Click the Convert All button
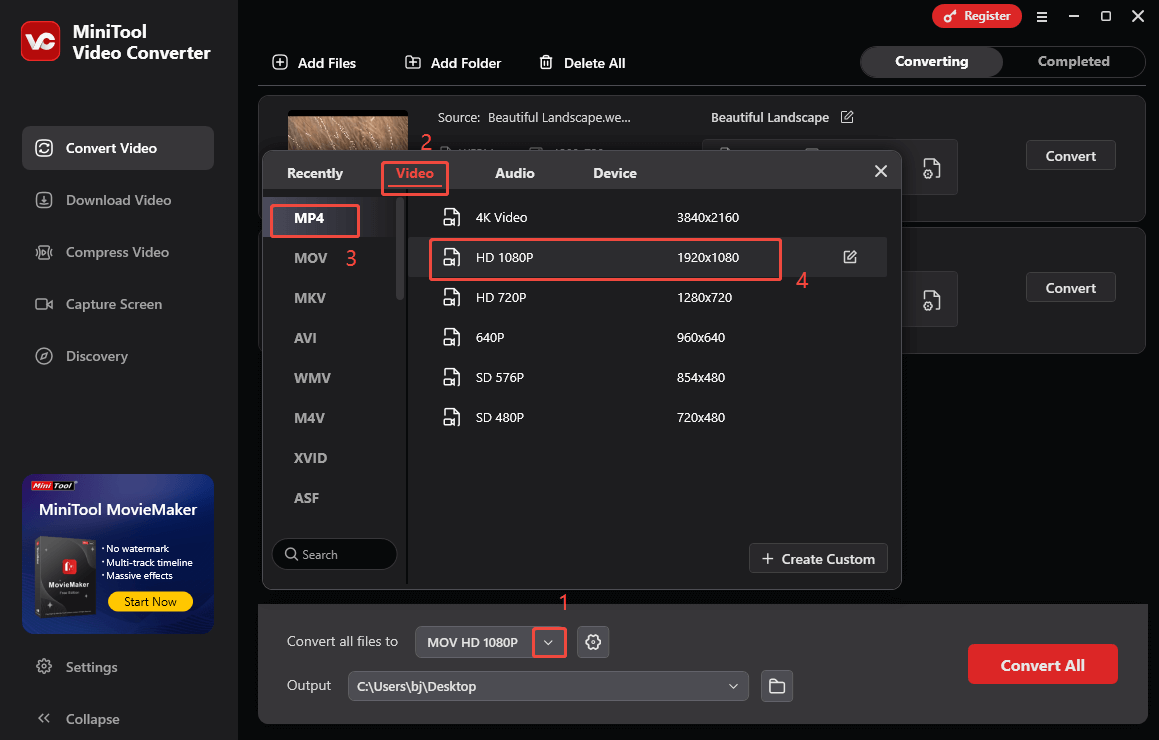Screen dimensions: 1159x740 1042,665
